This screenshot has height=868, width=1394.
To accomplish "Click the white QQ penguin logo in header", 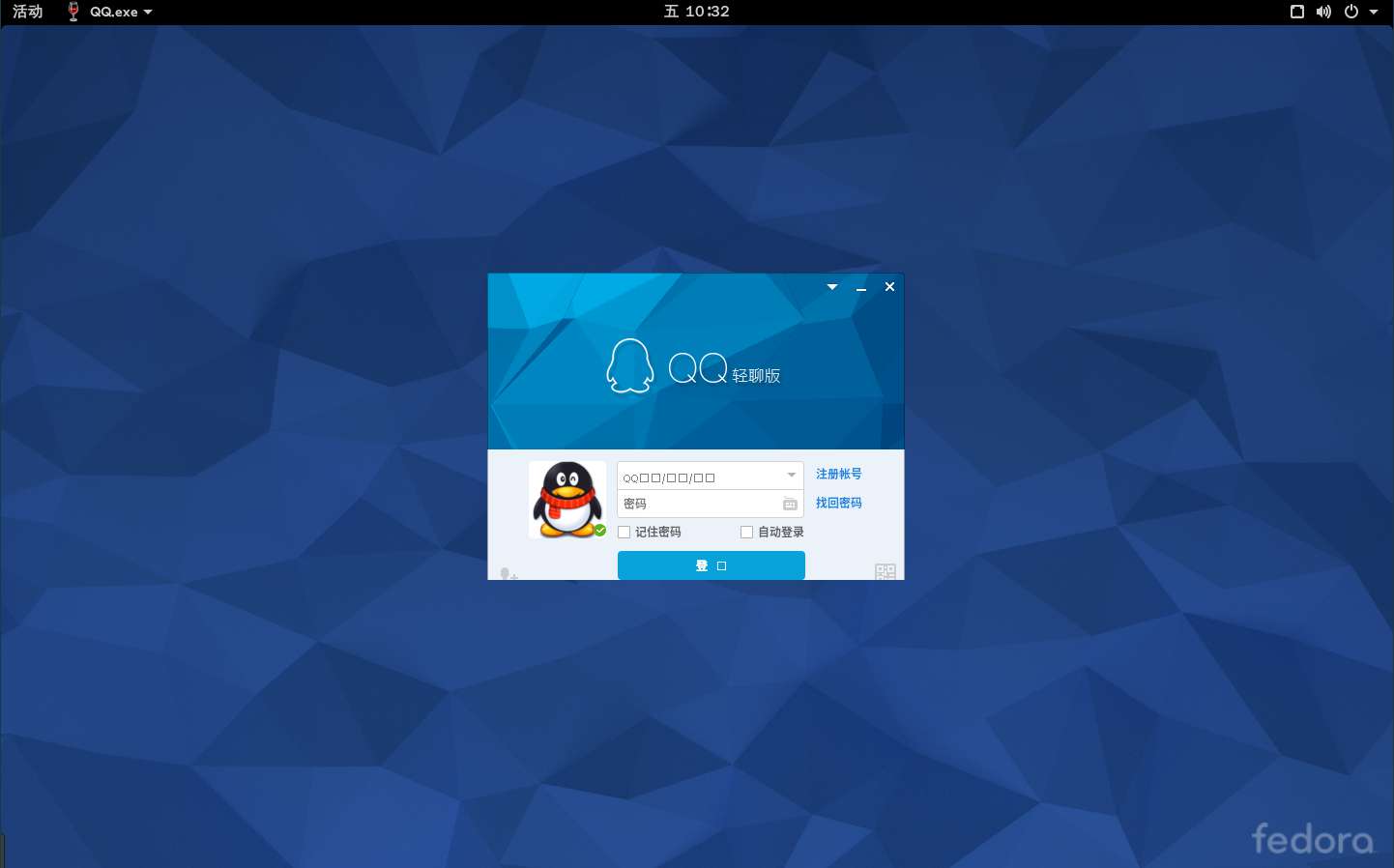I will (x=630, y=365).
